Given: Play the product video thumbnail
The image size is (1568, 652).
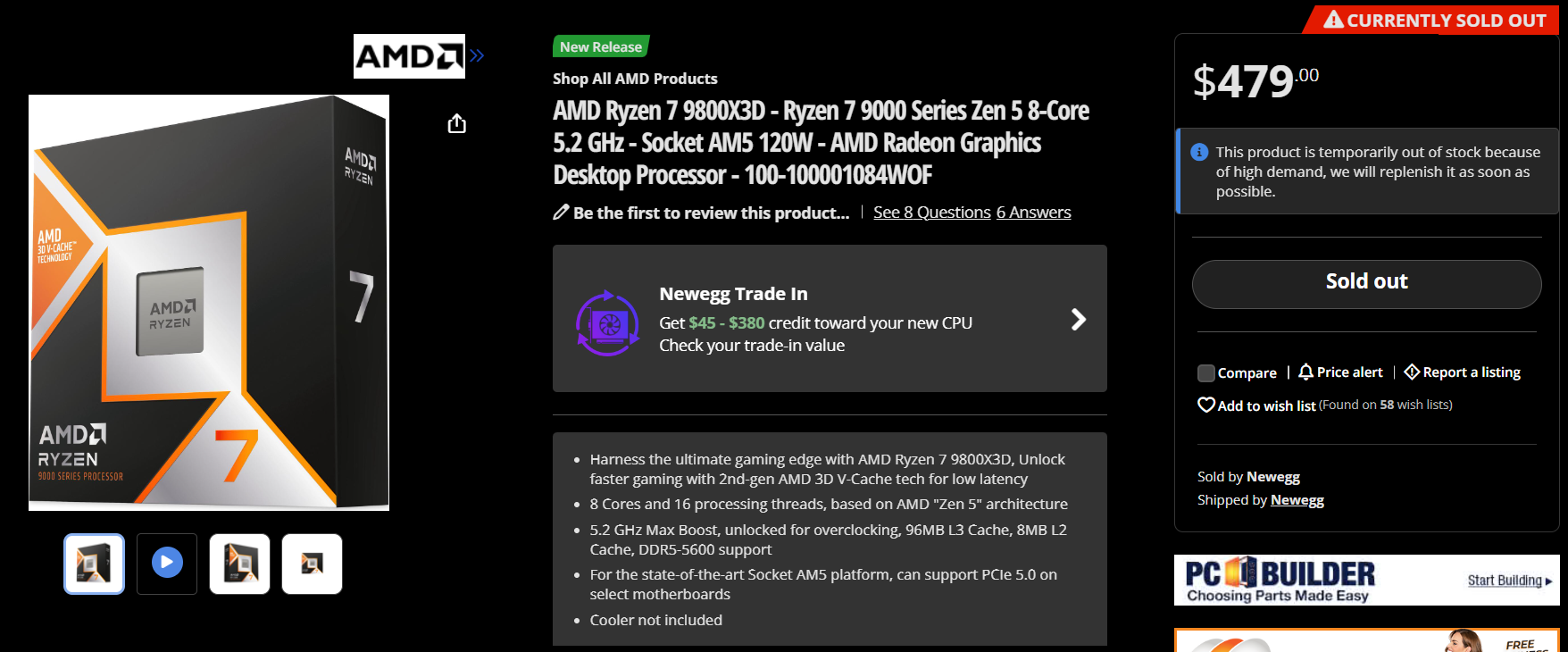Looking at the screenshot, I should coord(167,564).
